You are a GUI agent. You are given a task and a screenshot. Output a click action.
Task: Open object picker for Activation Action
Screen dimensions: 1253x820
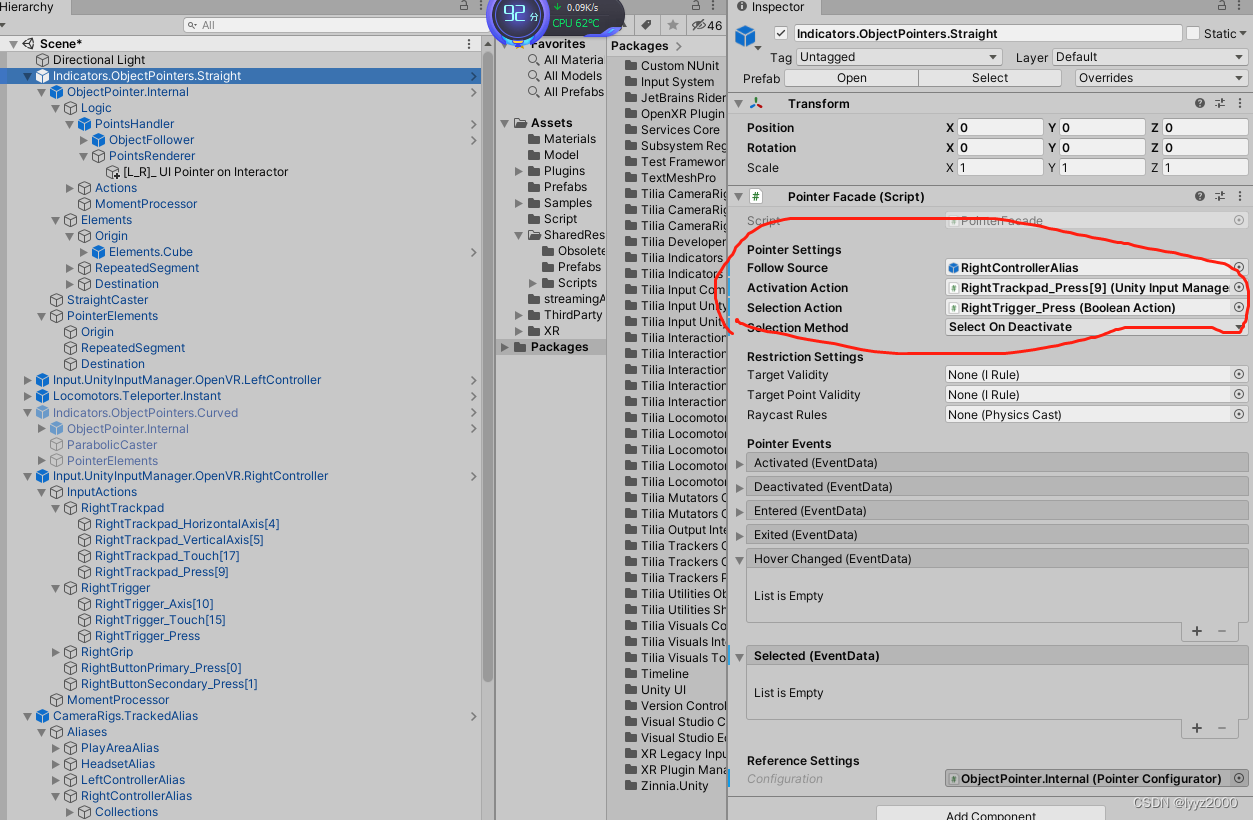coord(1239,287)
